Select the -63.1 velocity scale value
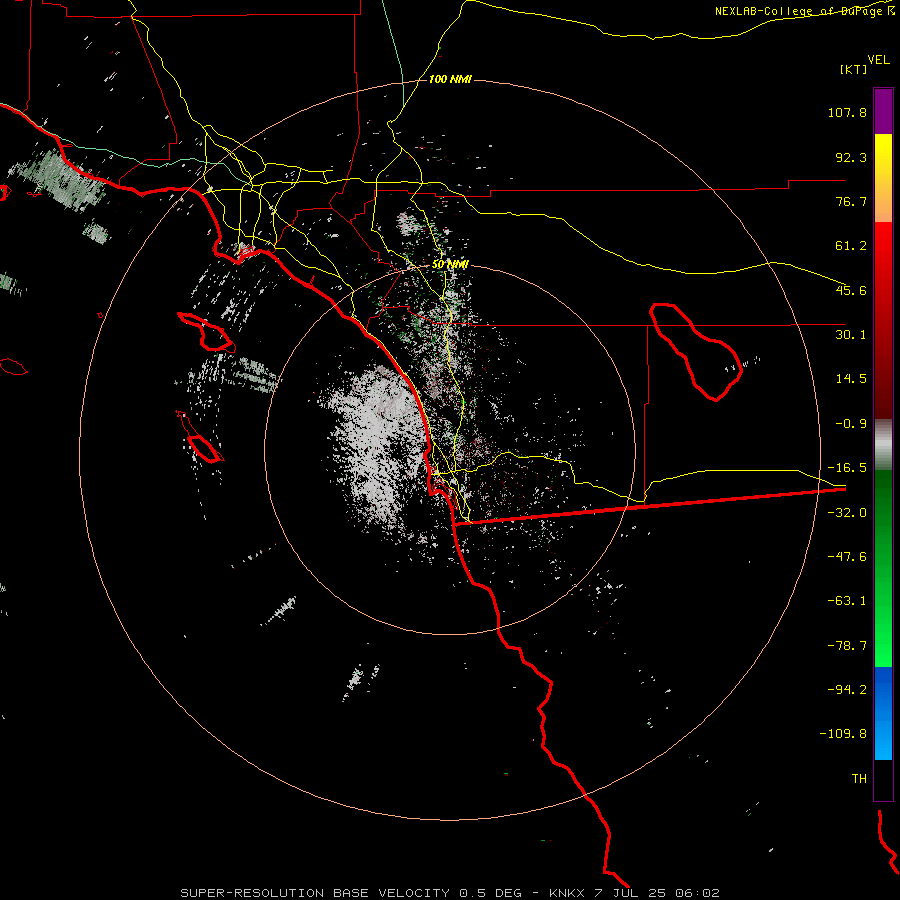 (x=847, y=601)
